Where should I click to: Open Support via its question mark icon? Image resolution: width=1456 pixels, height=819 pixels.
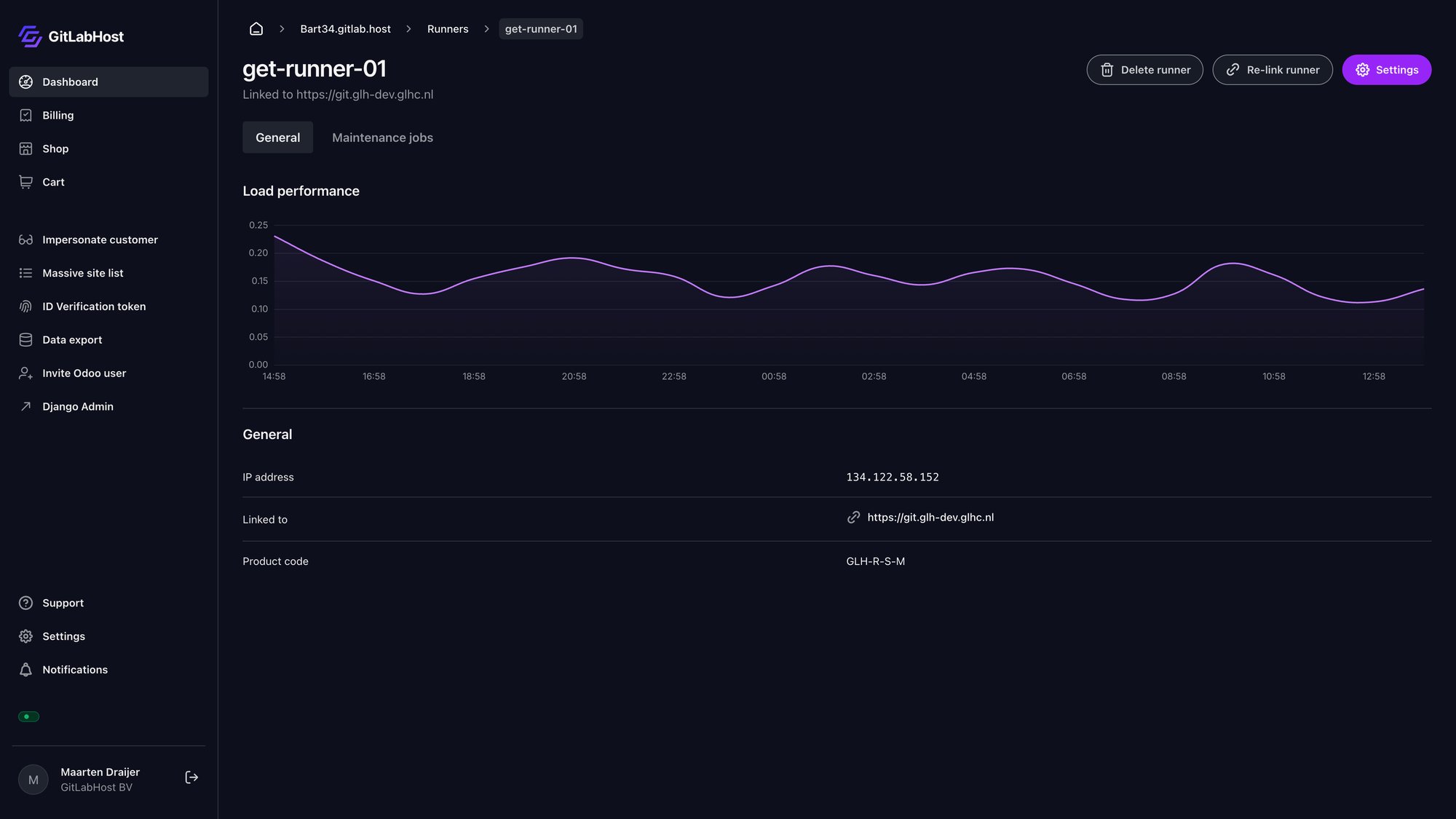pyautogui.click(x=25, y=603)
